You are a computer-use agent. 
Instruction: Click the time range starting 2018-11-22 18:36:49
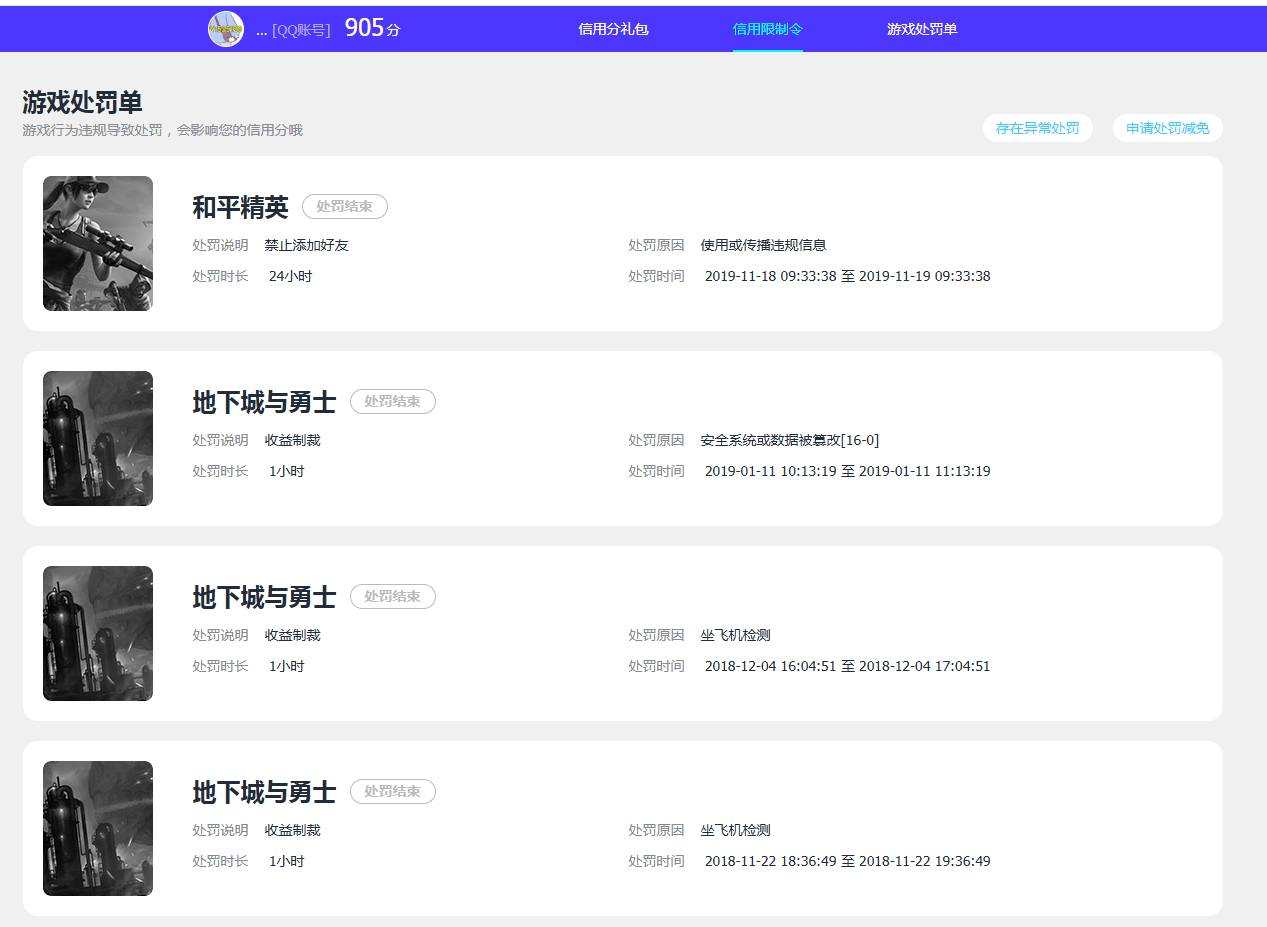847,861
